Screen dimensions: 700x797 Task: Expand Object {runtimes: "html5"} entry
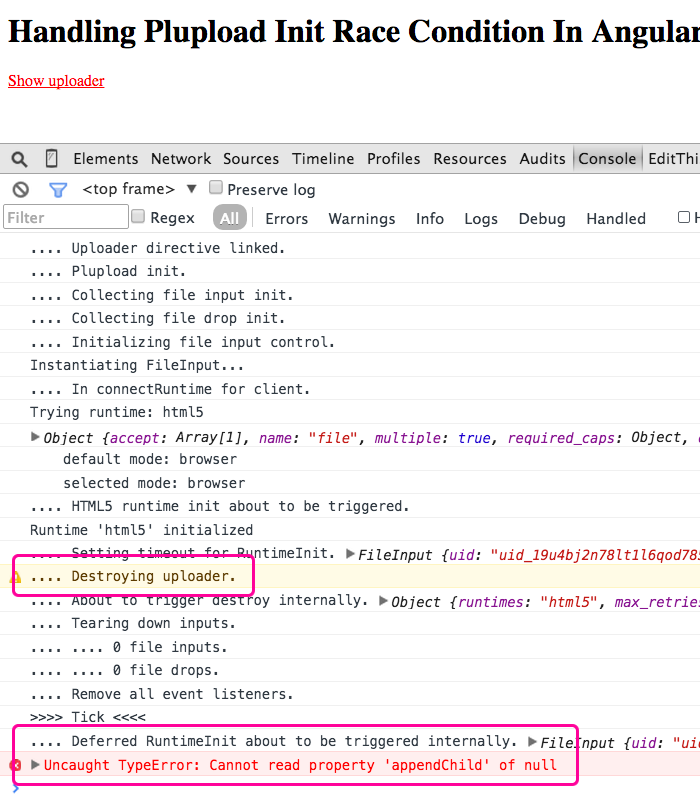(x=384, y=601)
